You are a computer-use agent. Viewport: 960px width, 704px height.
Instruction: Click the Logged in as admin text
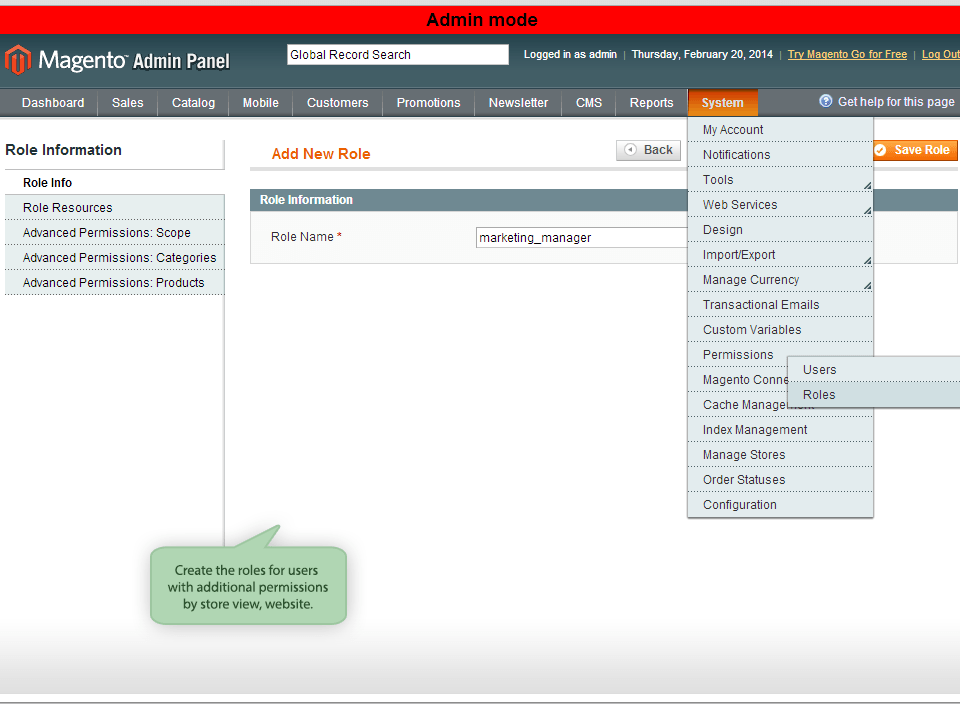click(x=570, y=54)
